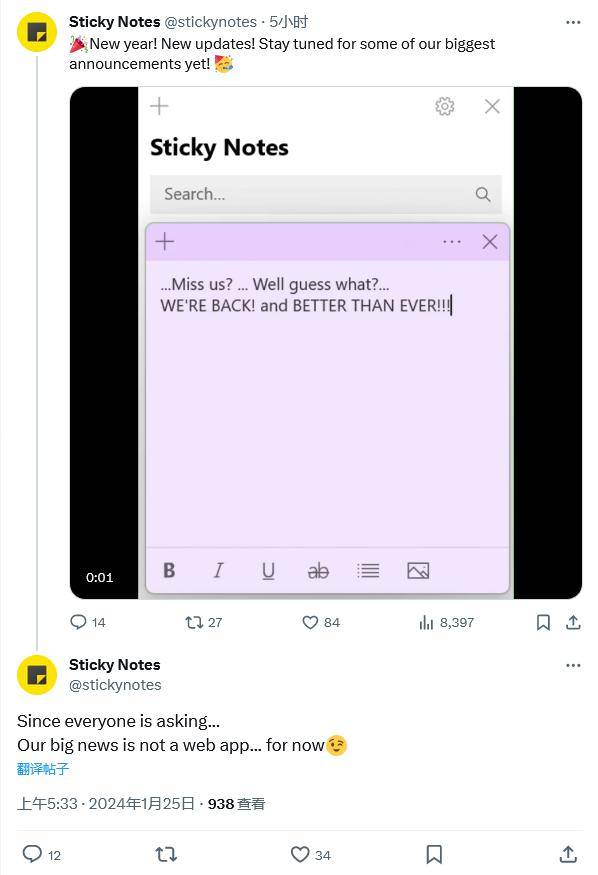This screenshot has height=875, width=598.
Task: Toggle Bold formatting in the sticky note
Action: pos(169,570)
